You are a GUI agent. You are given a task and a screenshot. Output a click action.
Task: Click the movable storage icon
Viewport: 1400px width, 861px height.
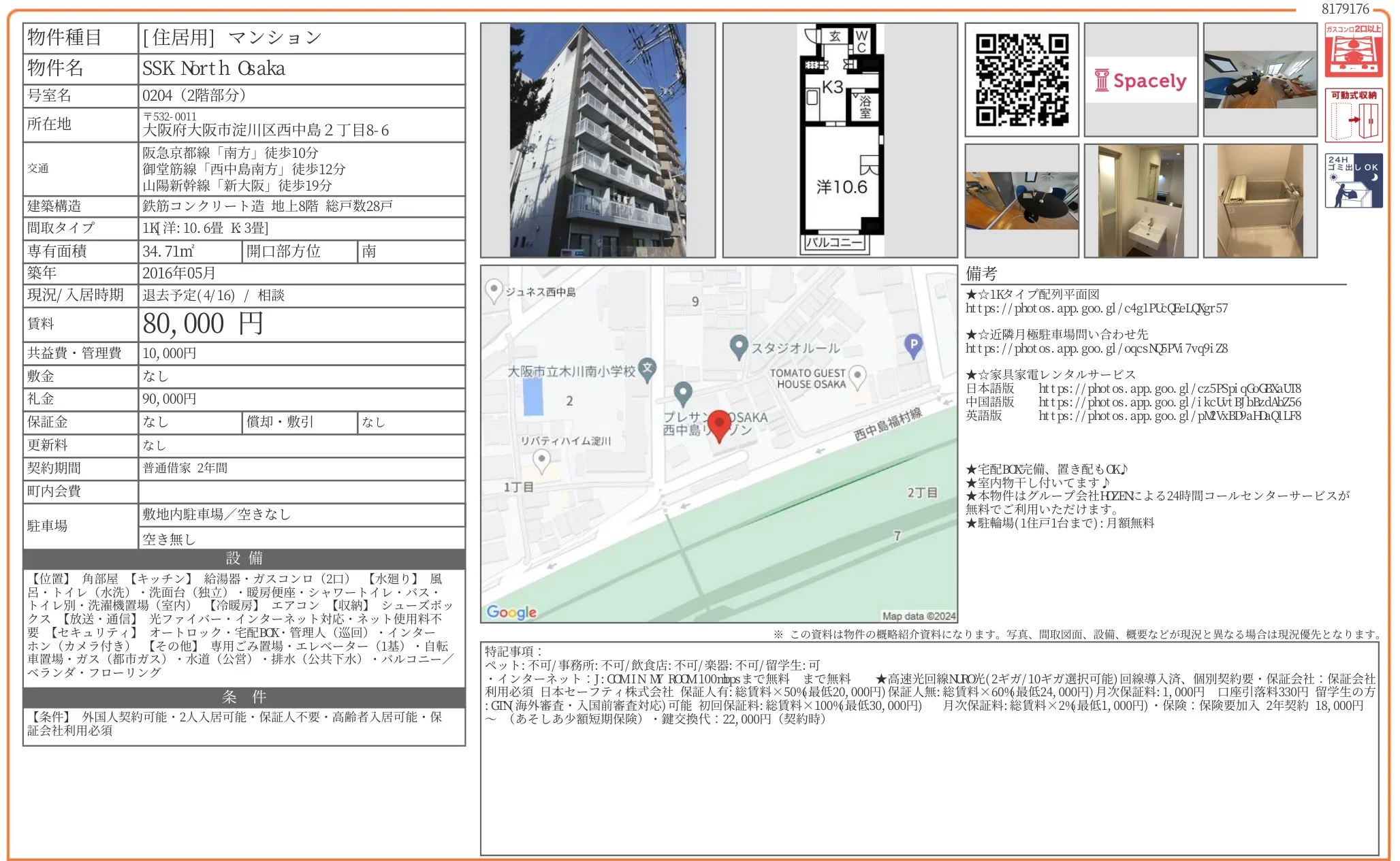(x=1353, y=115)
